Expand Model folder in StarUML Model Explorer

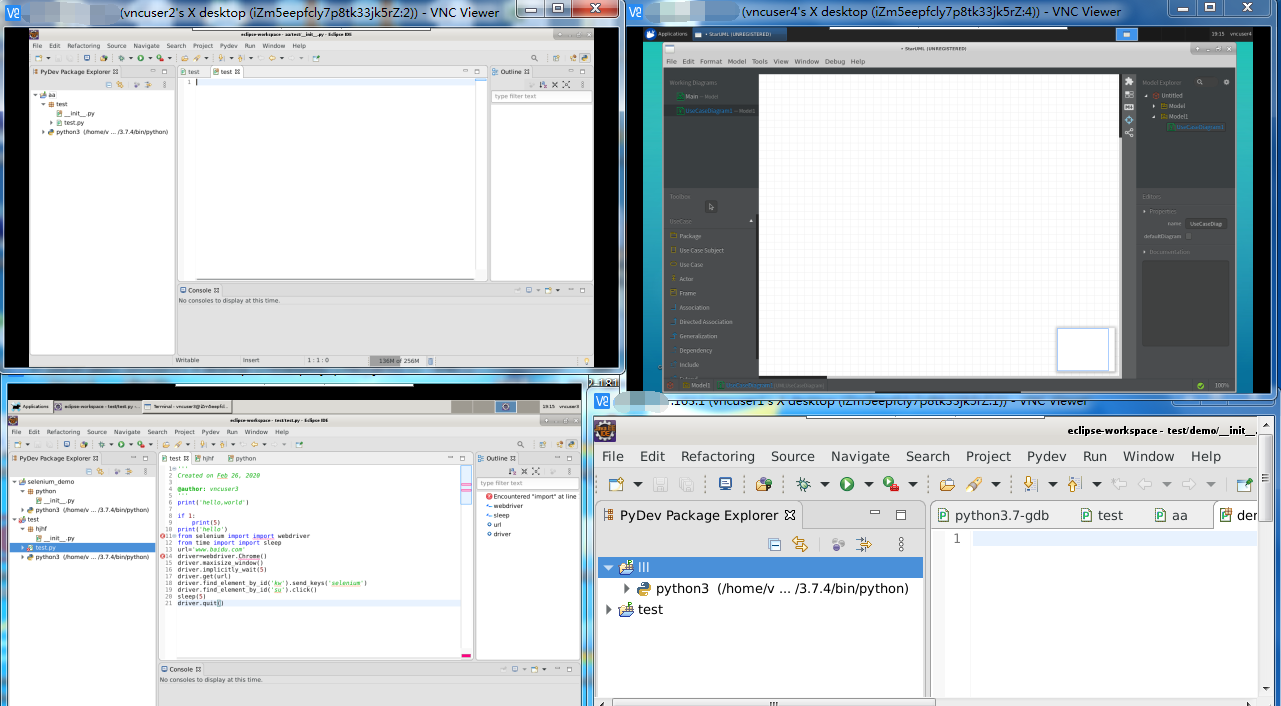click(x=1153, y=106)
